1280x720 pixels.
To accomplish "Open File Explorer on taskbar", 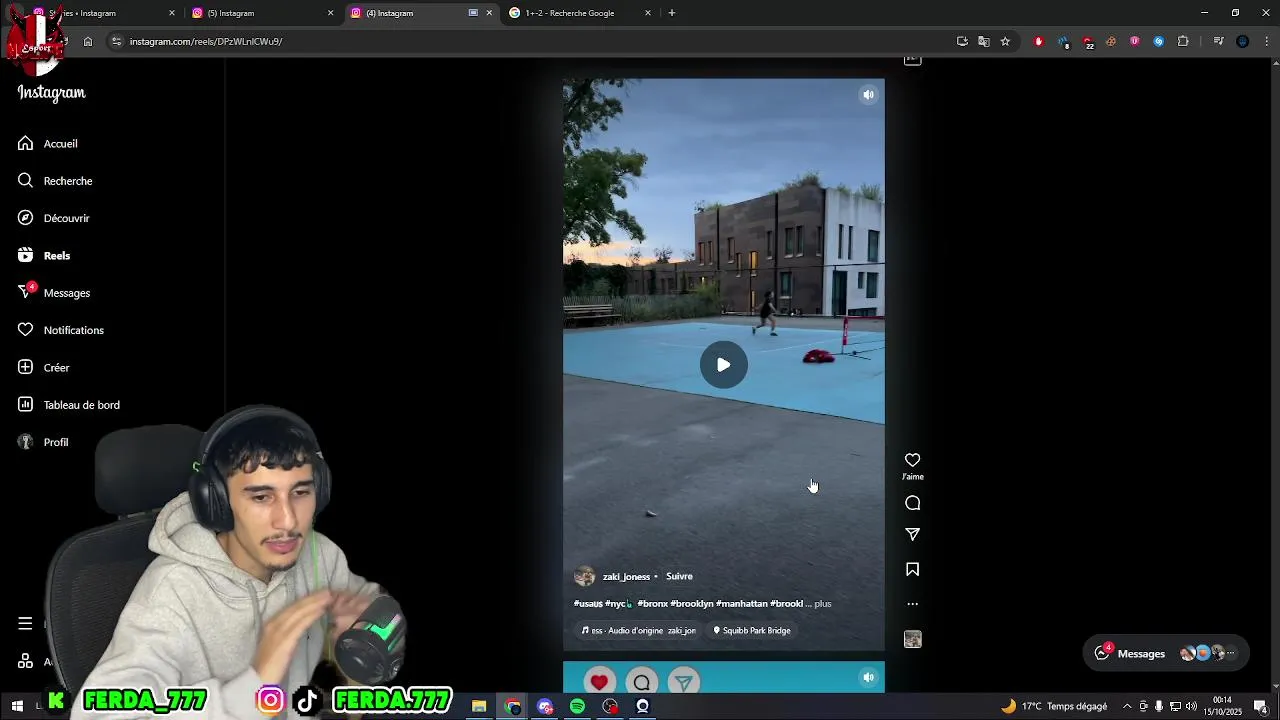I will [x=479, y=706].
